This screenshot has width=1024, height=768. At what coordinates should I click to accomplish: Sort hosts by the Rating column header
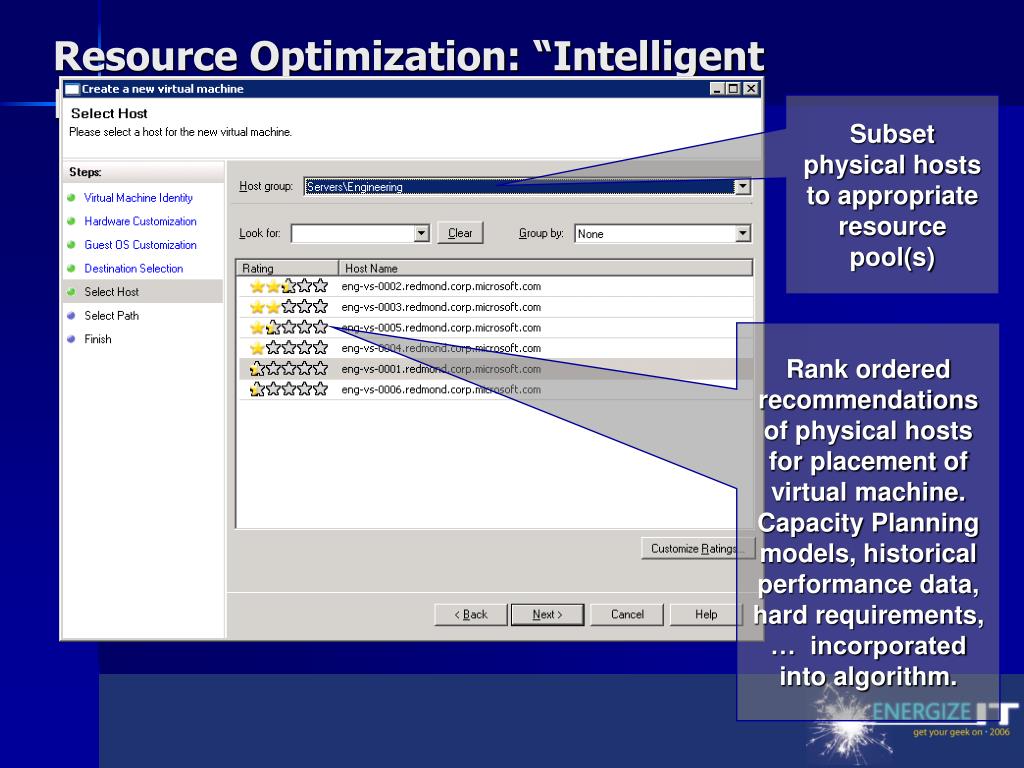click(287, 268)
